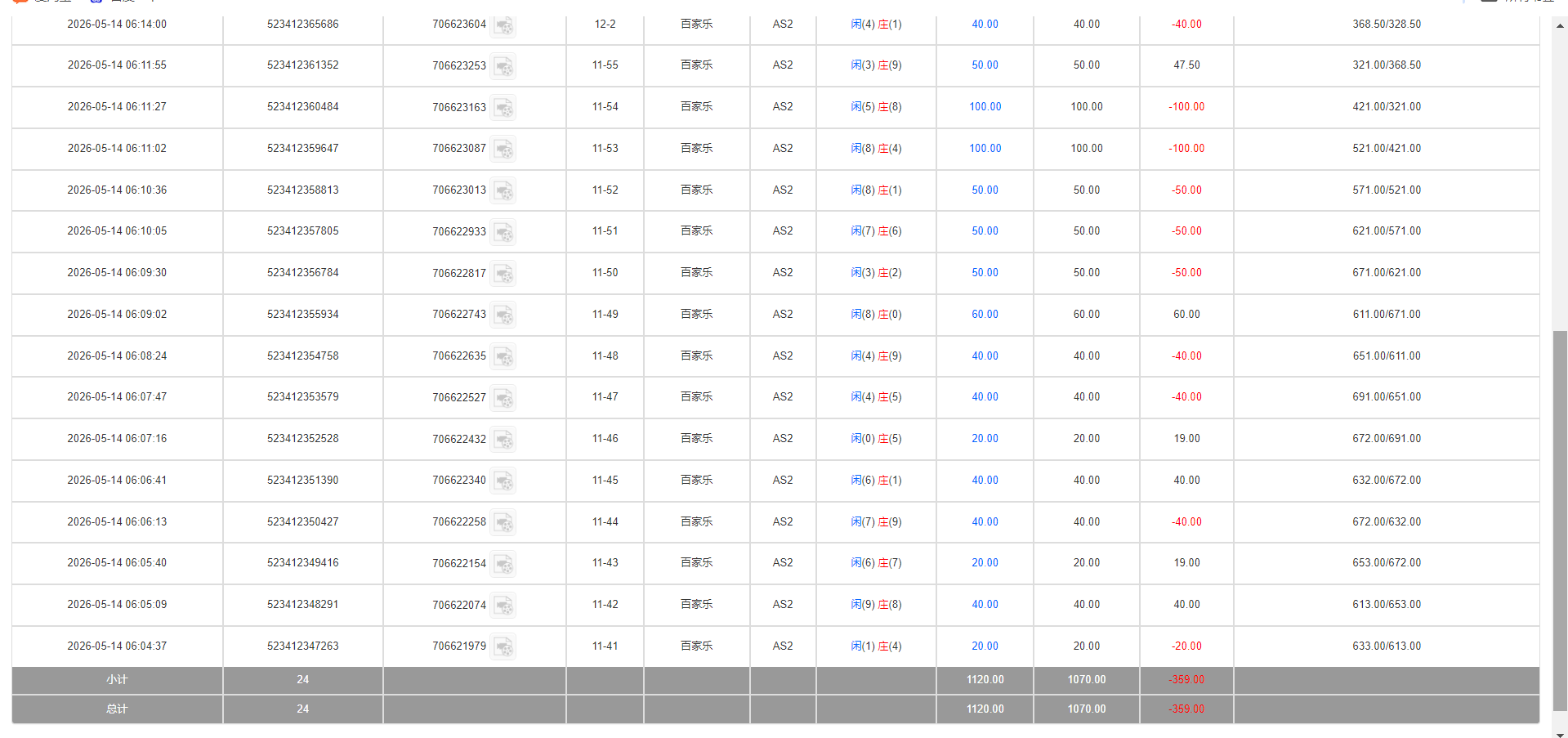Click order number 523412347263
Viewport: 1568px width, 738px height.
[x=302, y=646]
